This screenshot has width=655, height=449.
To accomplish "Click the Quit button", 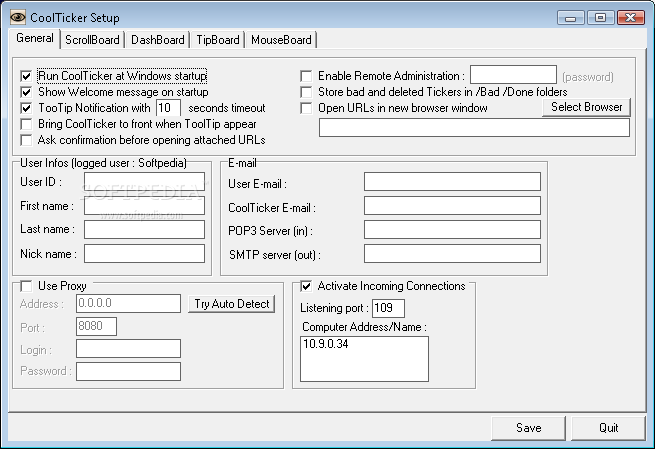I will coord(608,428).
